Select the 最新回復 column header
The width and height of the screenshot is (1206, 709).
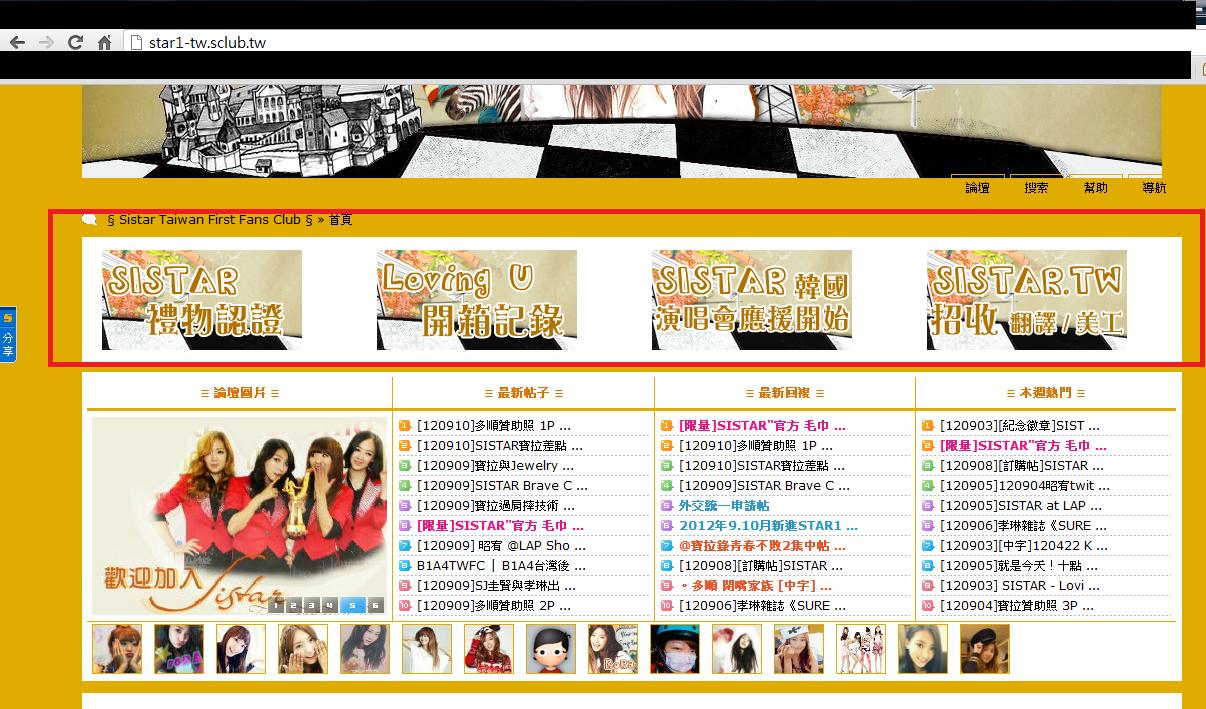785,393
